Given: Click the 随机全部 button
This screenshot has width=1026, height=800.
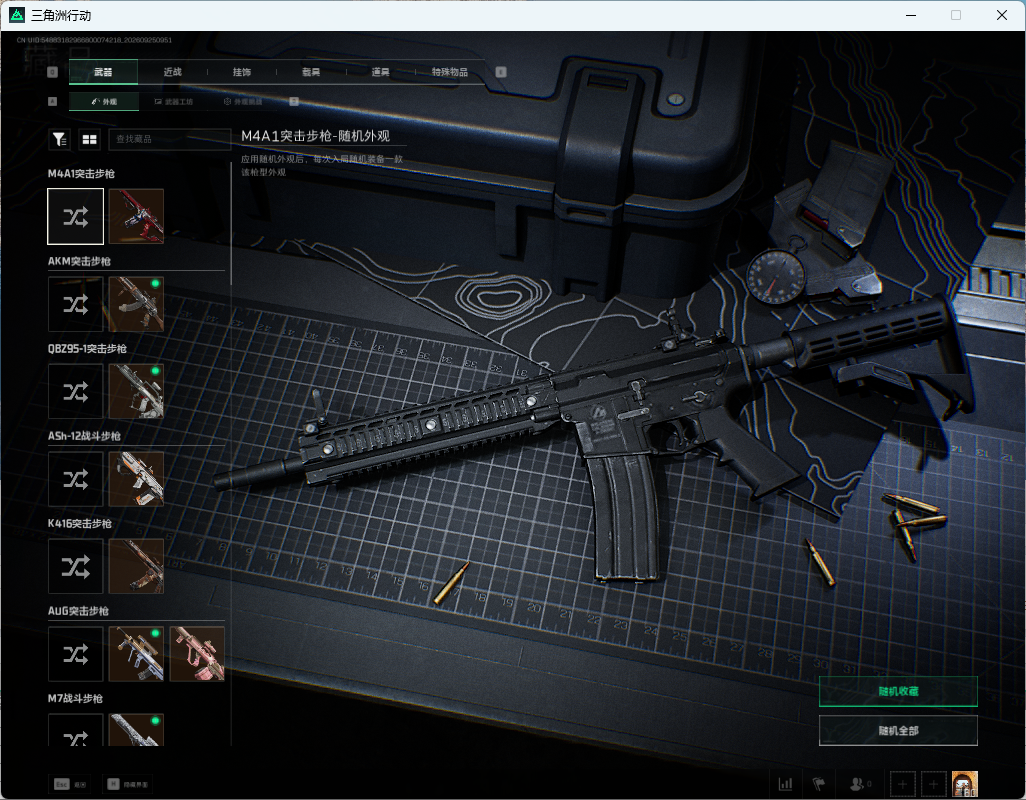Looking at the screenshot, I should [898, 731].
